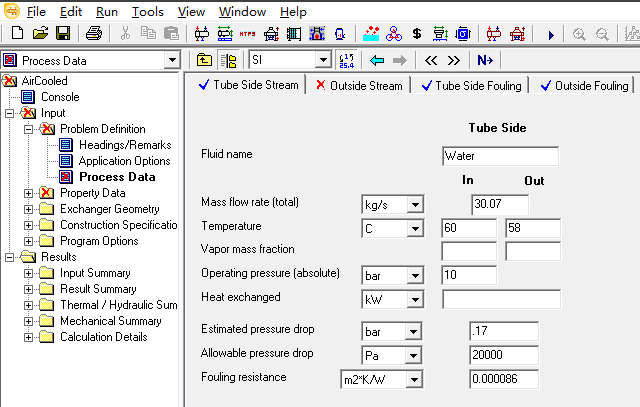Click the N+ next required input icon

[485, 60]
